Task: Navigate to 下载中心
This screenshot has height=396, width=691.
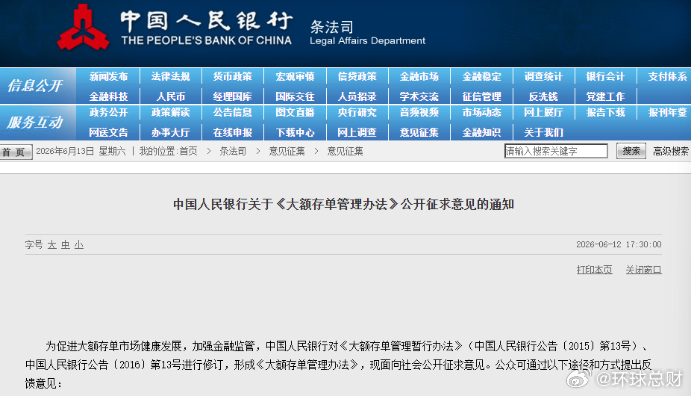Action: [x=295, y=132]
